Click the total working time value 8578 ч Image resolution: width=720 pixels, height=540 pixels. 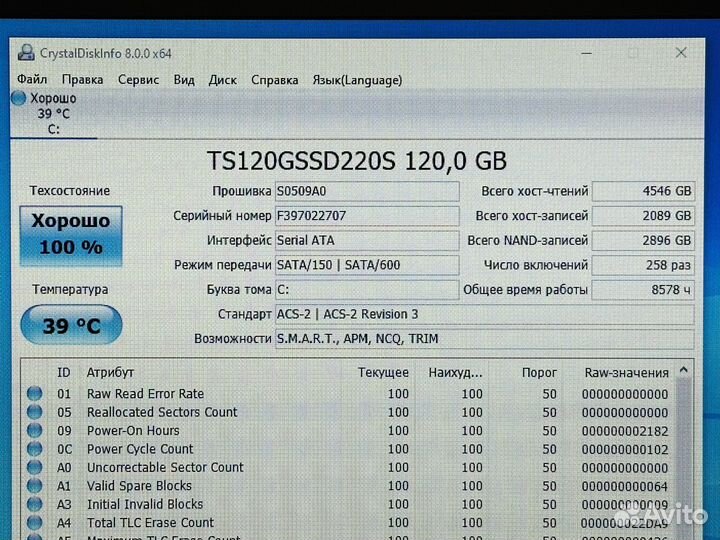[643, 290]
